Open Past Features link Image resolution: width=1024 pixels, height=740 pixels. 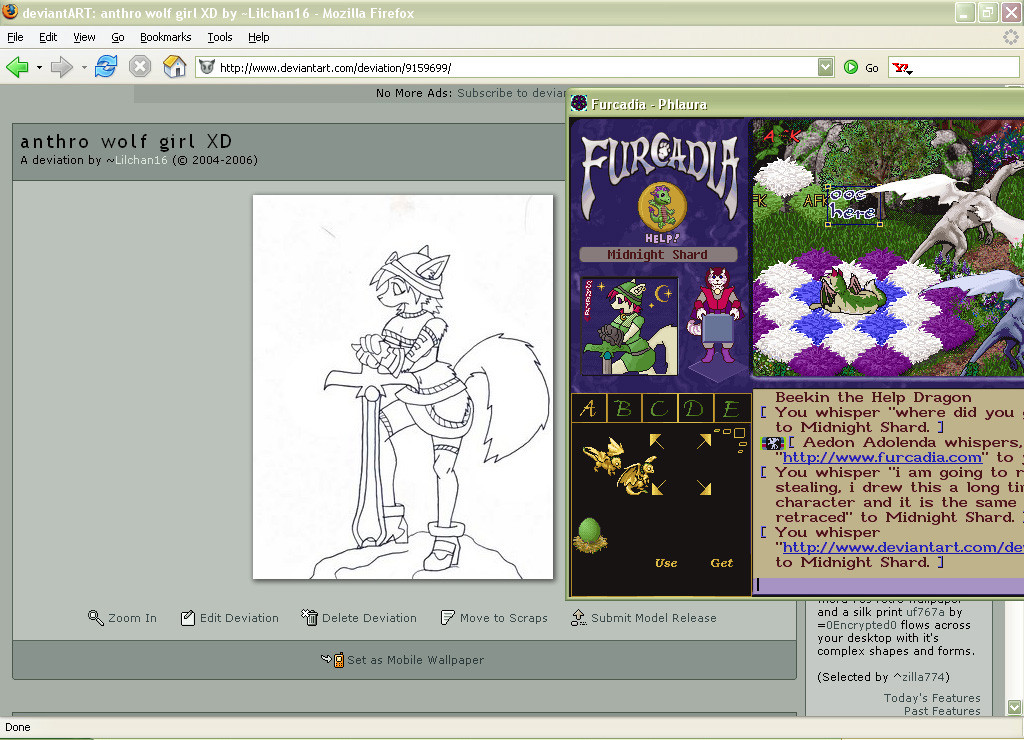click(942, 711)
